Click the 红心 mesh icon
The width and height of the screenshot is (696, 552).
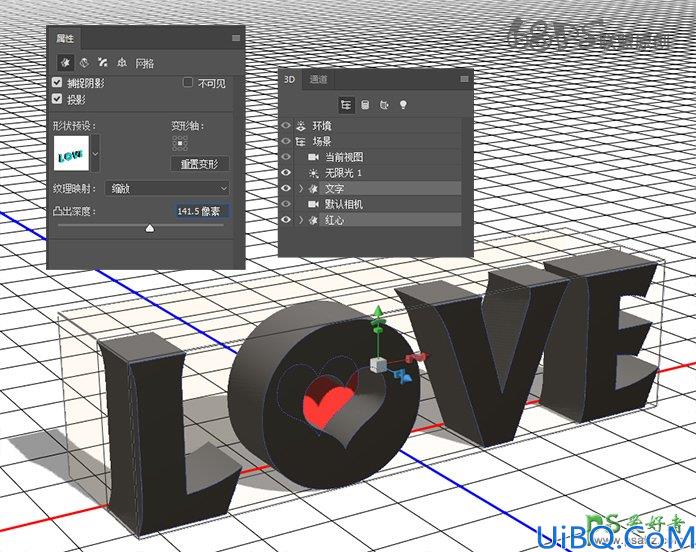(x=313, y=220)
